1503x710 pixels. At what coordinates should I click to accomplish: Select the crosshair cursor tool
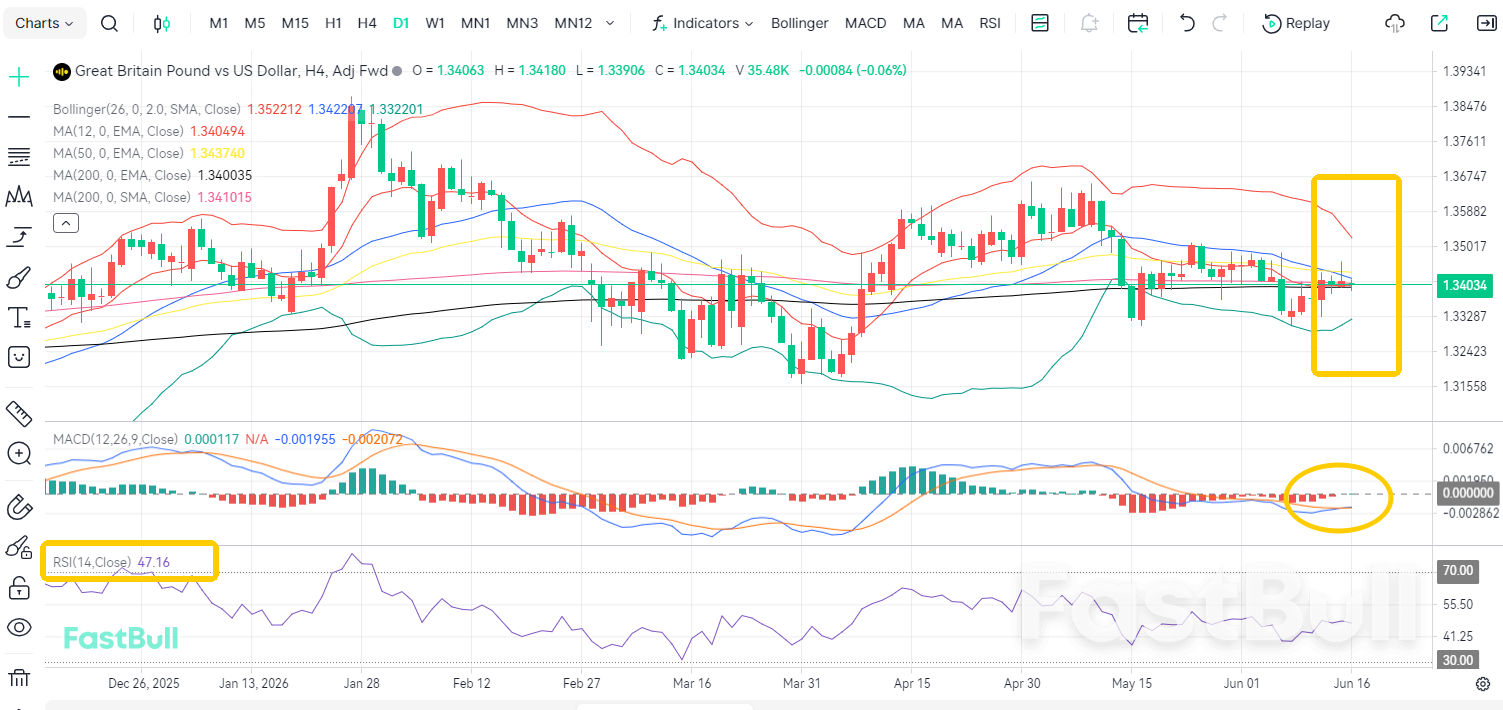(18, 77)
